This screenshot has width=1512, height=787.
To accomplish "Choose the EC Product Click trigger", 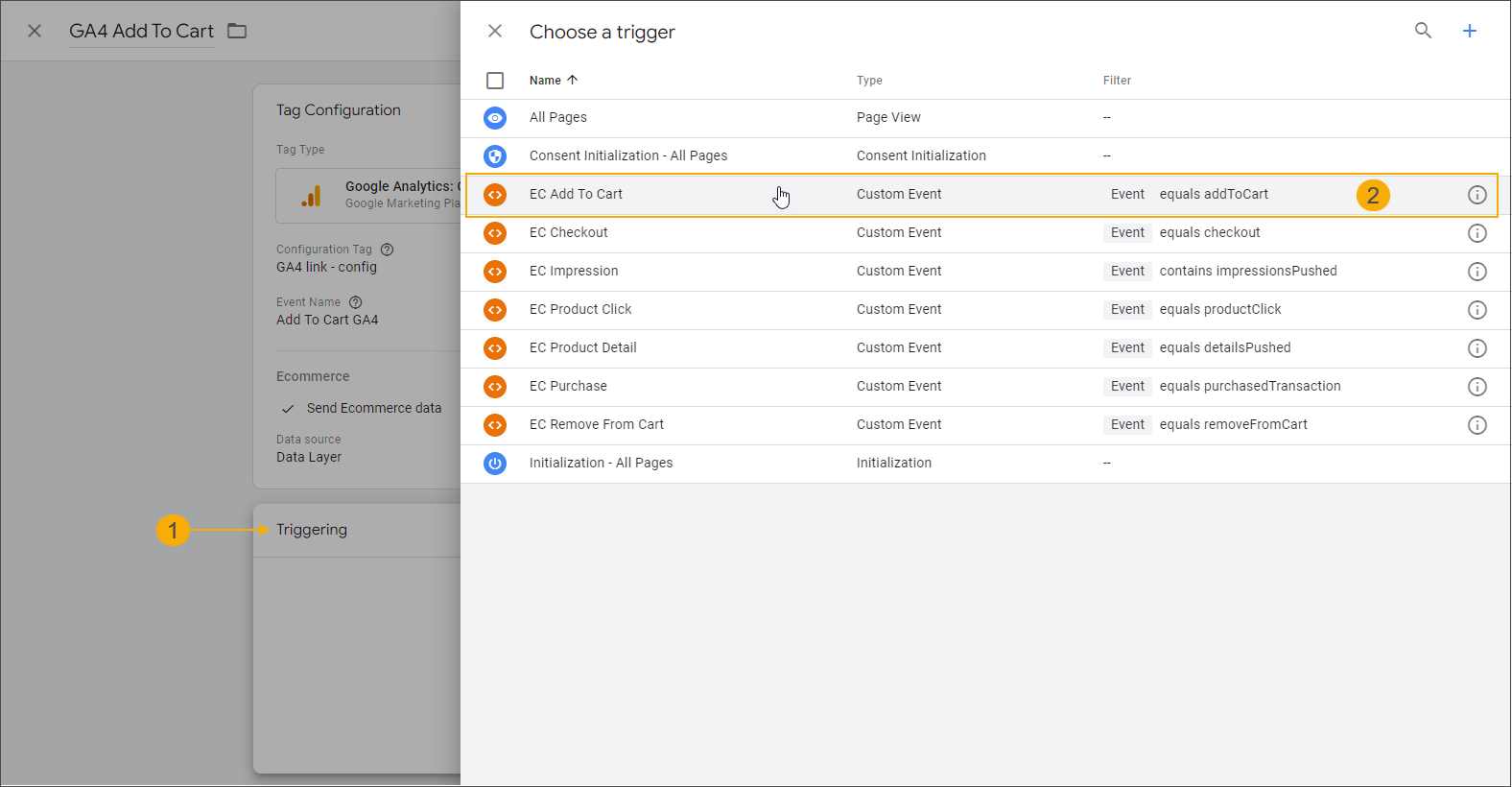I will pos(580,309).
